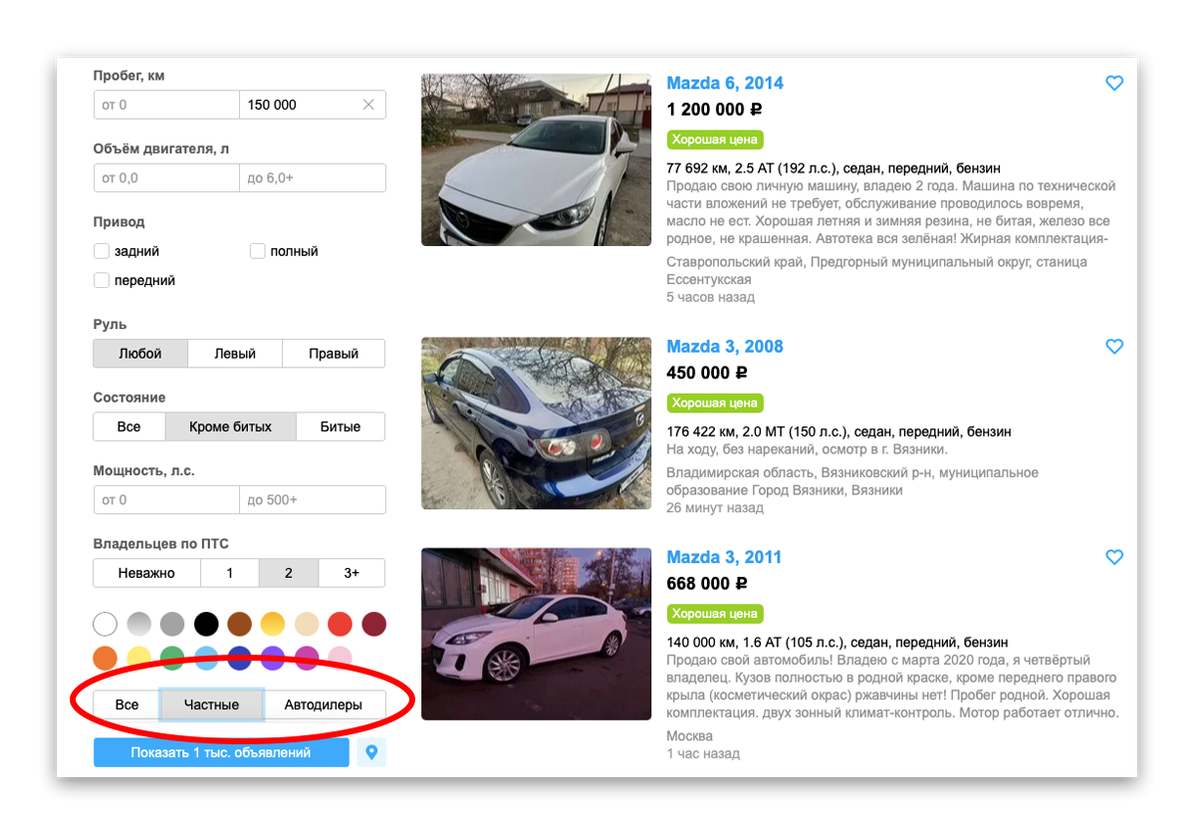This screenshot has height=838, width=1200.
Task: Pick the white color swatch
Action: pyautogui.click(x=106, y=625)
